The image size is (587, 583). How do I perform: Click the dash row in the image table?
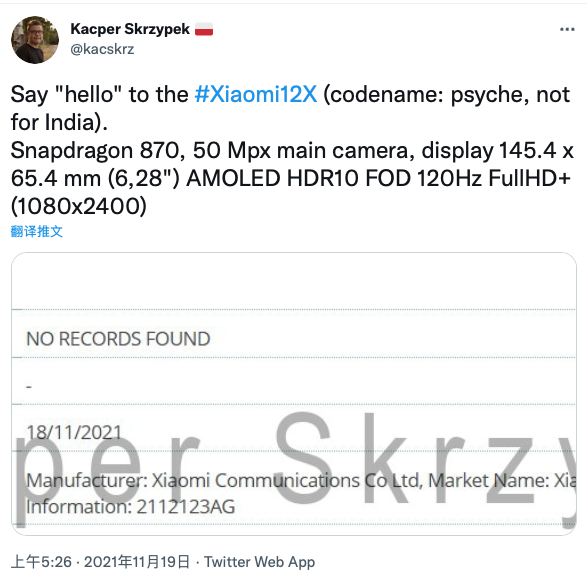pos(294,381)
